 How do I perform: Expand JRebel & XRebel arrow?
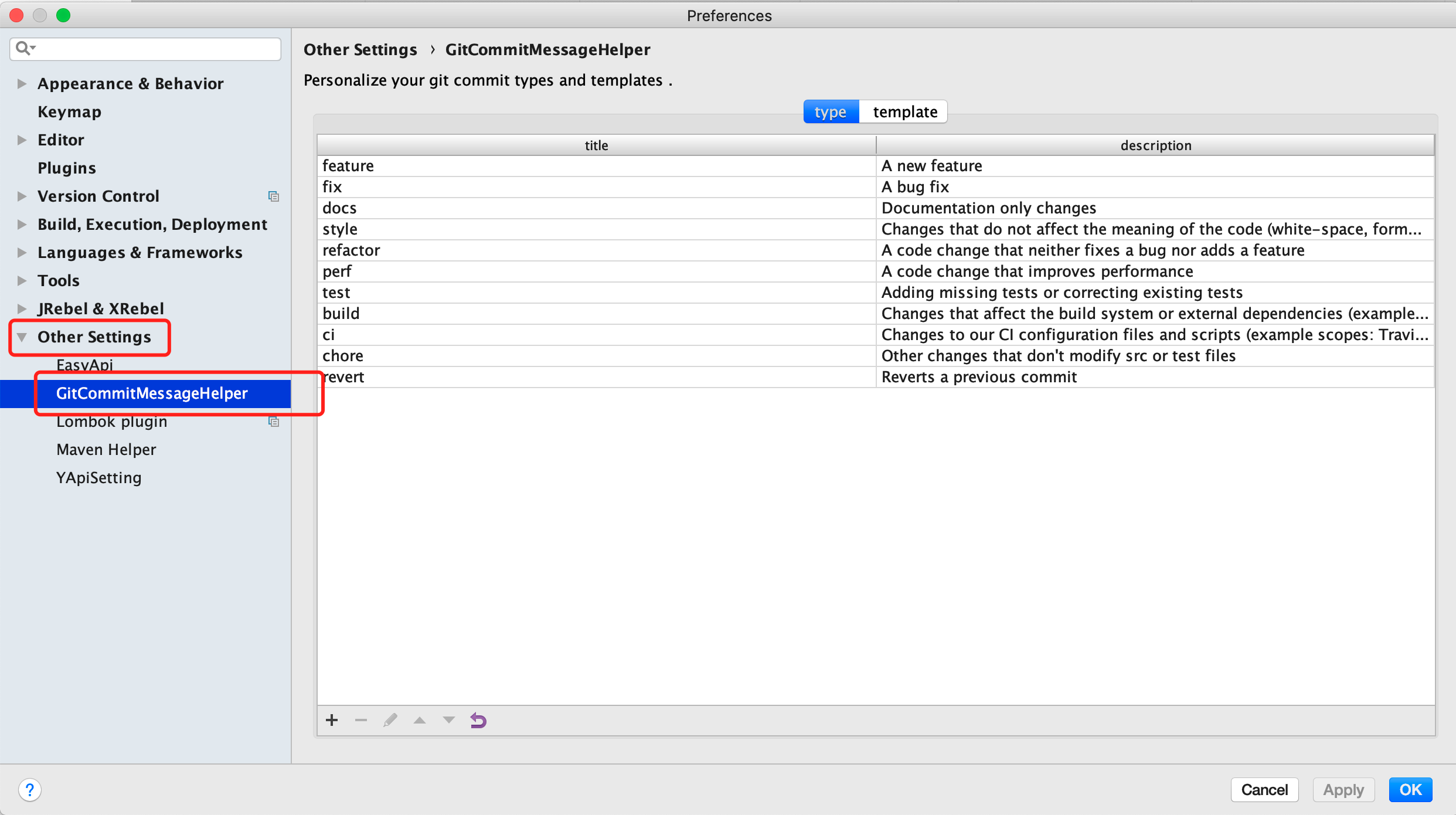coord(22,309)
